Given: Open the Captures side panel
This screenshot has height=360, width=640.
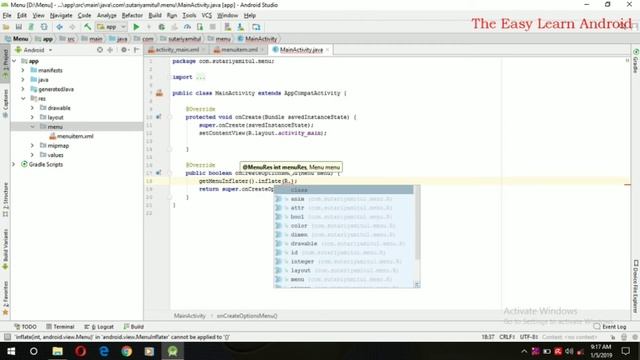Looking at the screenshot, I should (5, 104).
